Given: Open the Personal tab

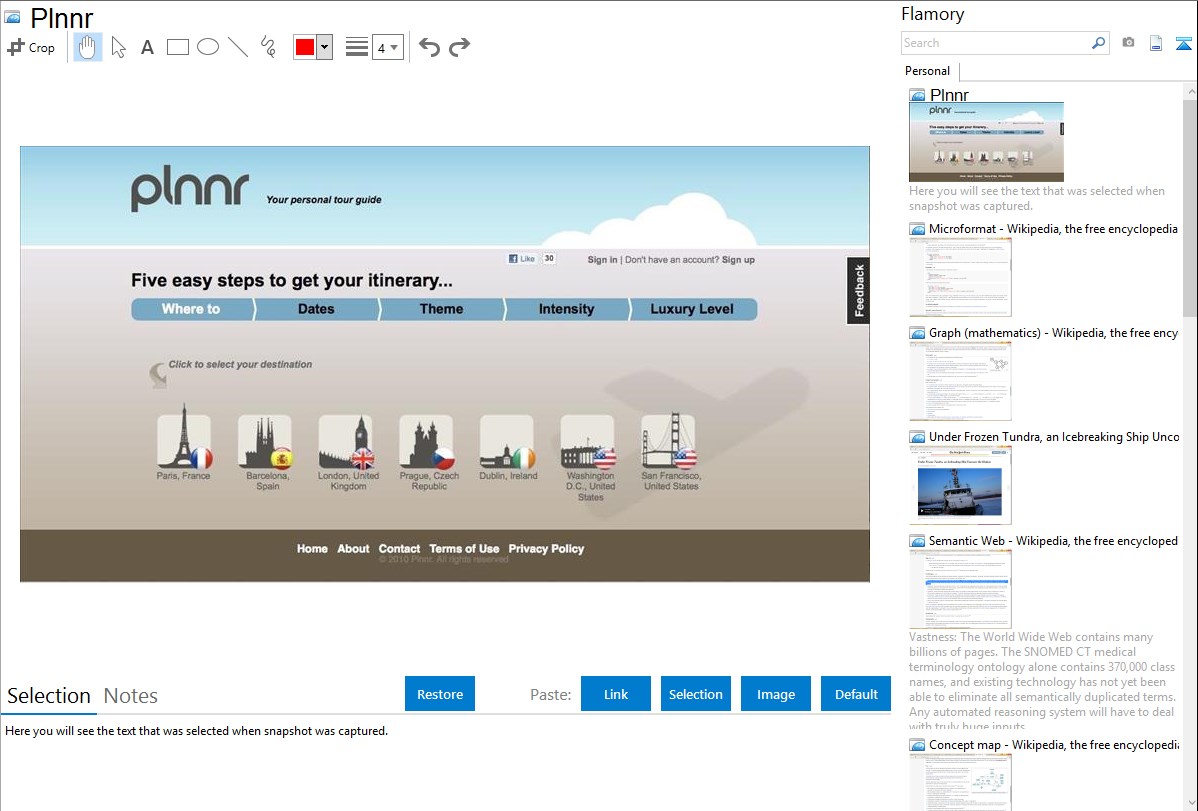Looking at the screenshot, I should coord(927,71).
